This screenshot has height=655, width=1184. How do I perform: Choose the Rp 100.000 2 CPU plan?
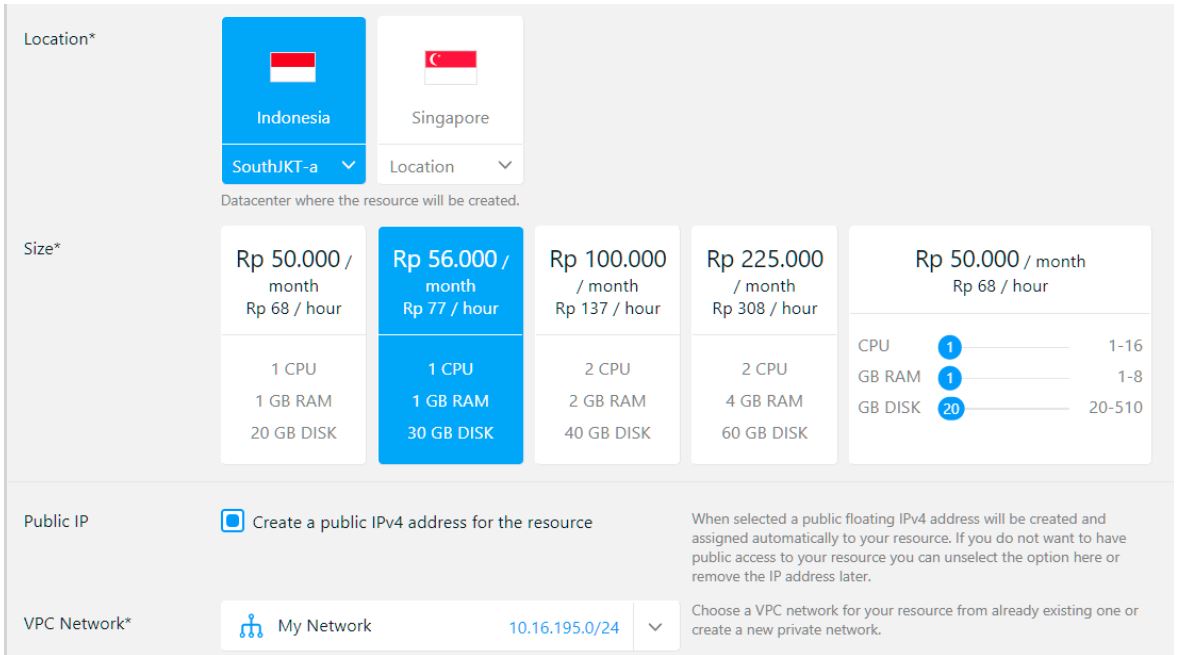click(x=607, y=345)
